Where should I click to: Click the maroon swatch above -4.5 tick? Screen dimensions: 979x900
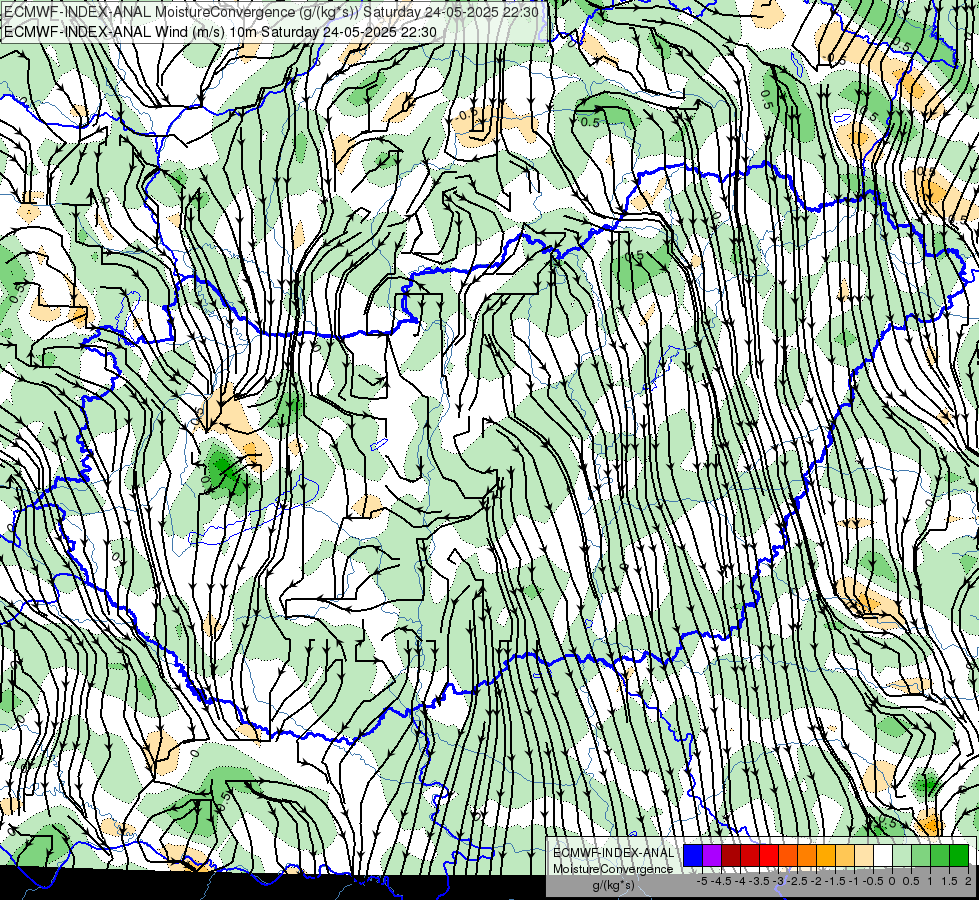tap(731, 855)
